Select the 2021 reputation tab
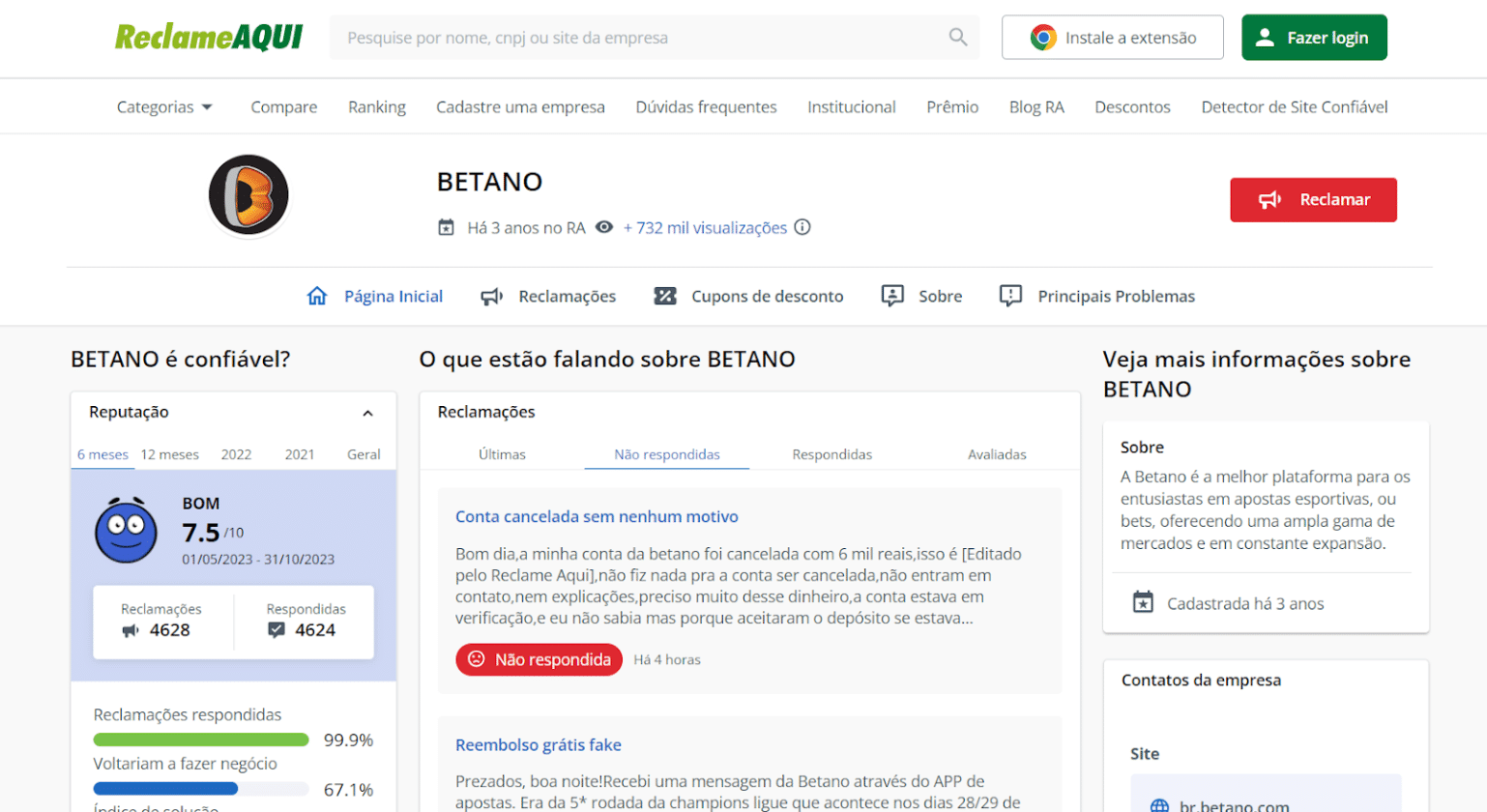This screenshot has width=1487, height=812. (300, 454)
